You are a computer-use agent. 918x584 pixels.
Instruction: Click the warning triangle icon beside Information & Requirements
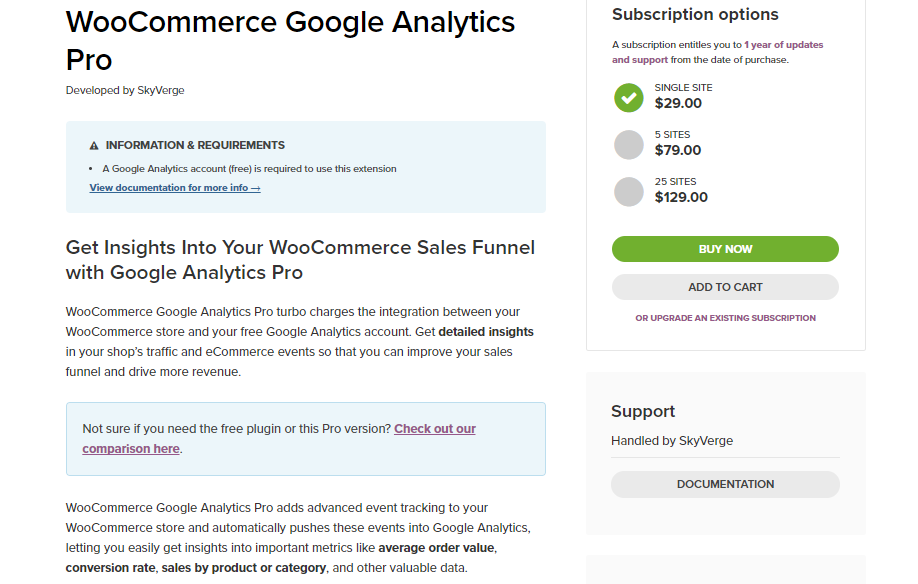(x=94, y=145)
